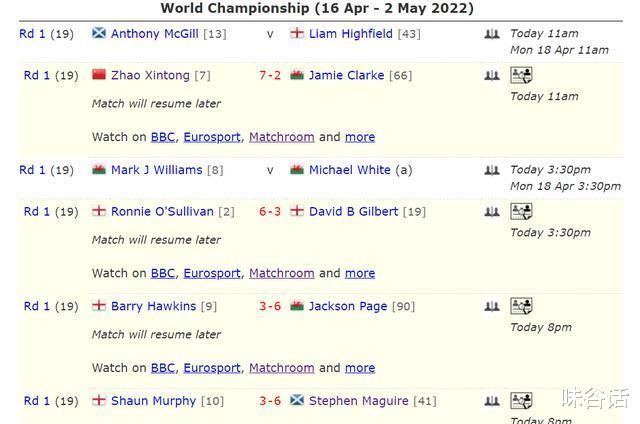Open head-to-head icon for Williams v White
The height and width of the screenshot is (424, 640).
492,170
